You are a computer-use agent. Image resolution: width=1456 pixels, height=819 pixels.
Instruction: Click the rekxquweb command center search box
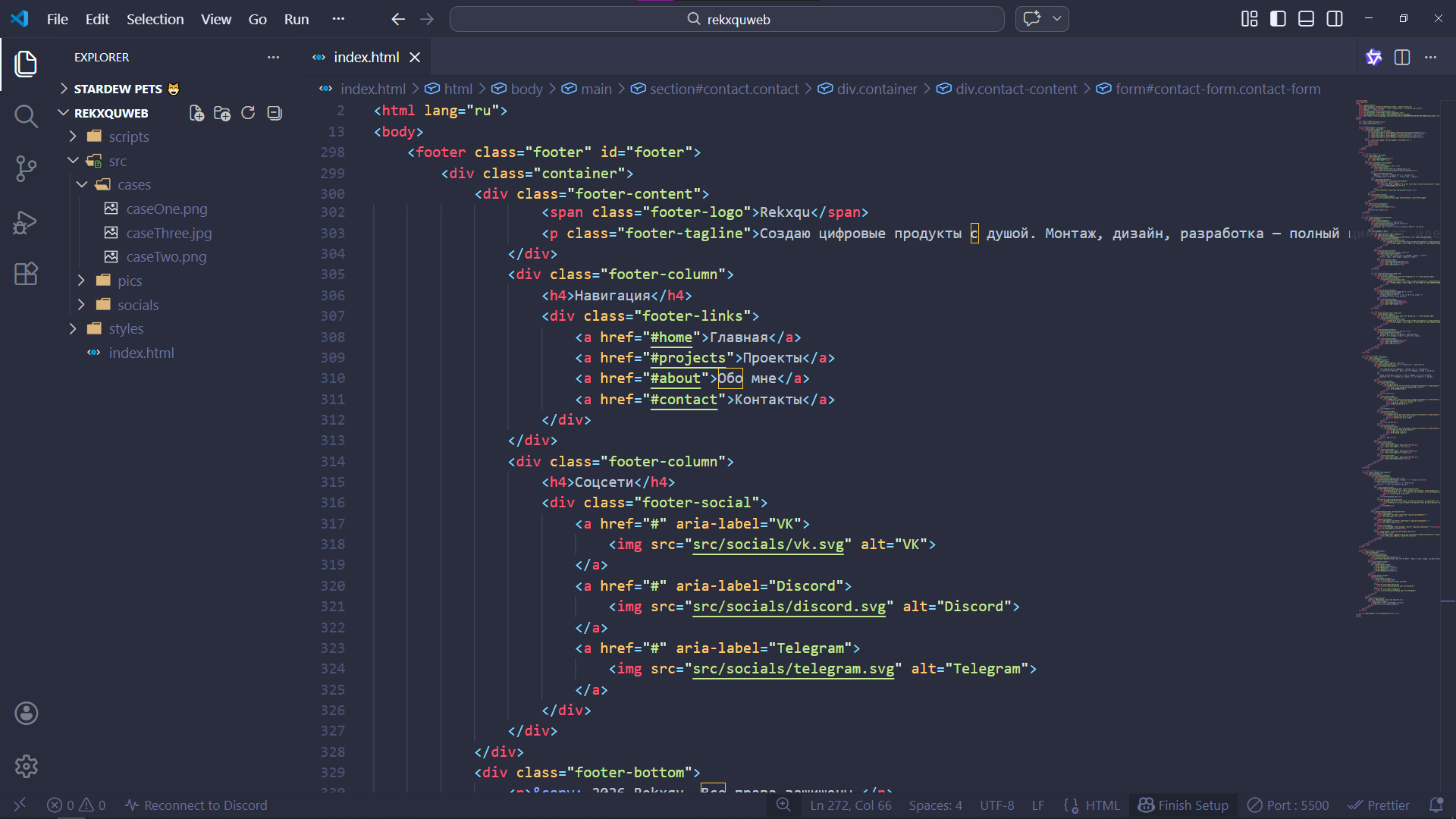coord(726,19)
